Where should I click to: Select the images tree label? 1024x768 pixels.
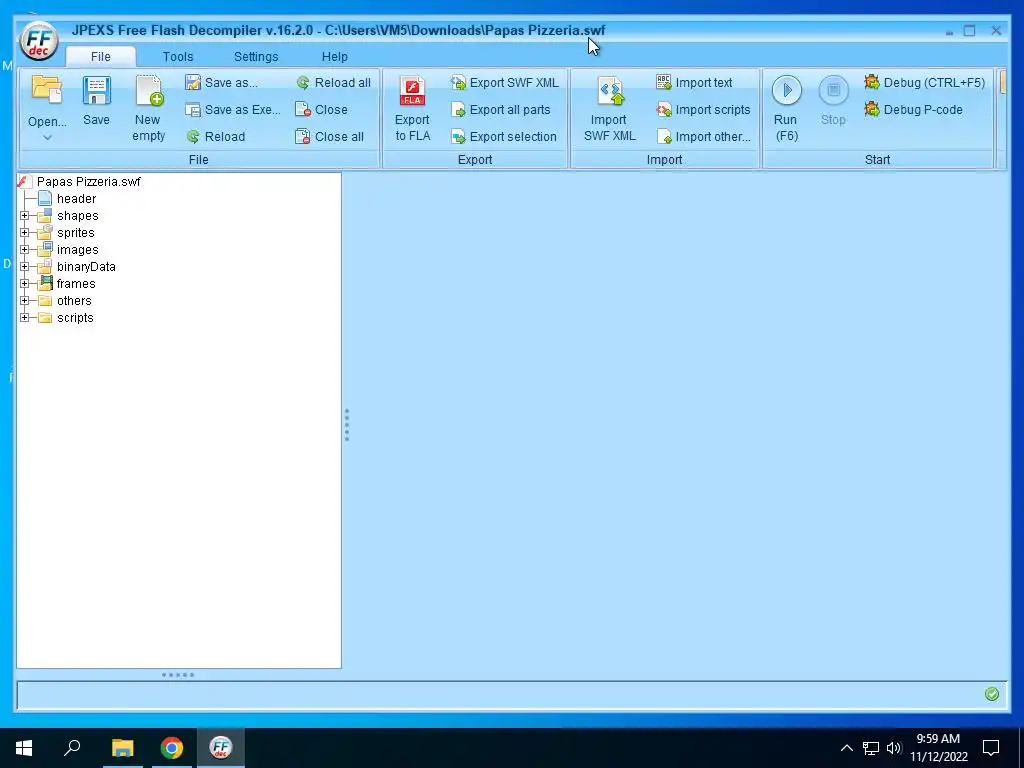(x=78, y=249)
